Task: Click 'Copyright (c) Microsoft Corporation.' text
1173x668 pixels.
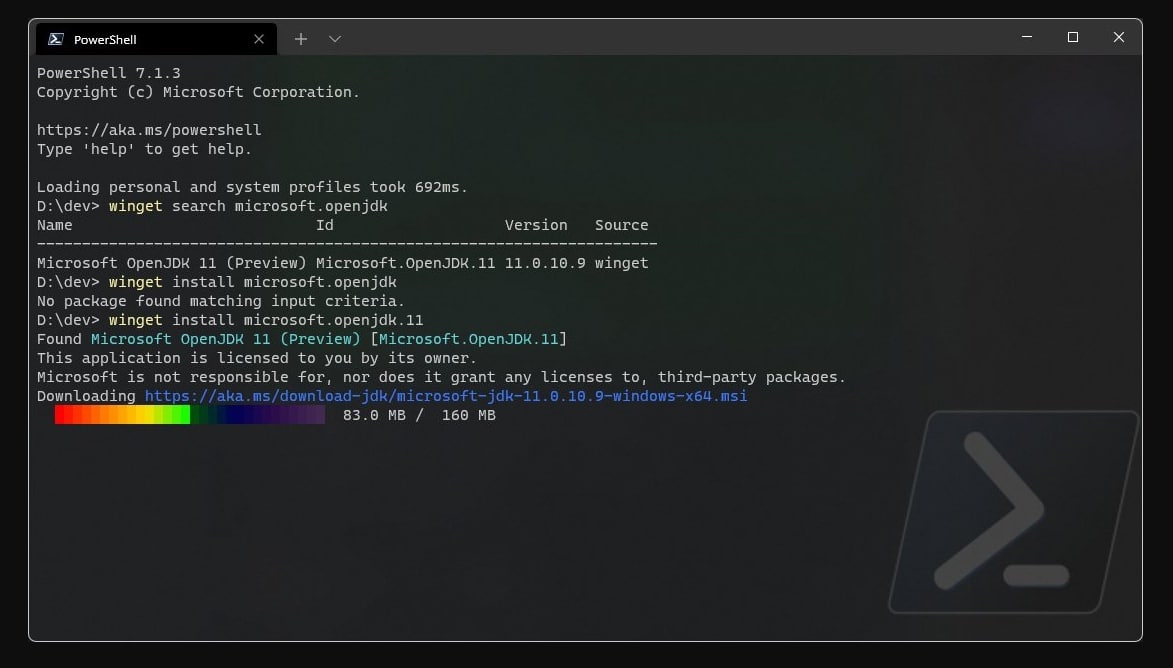Action: coord(198,92)
